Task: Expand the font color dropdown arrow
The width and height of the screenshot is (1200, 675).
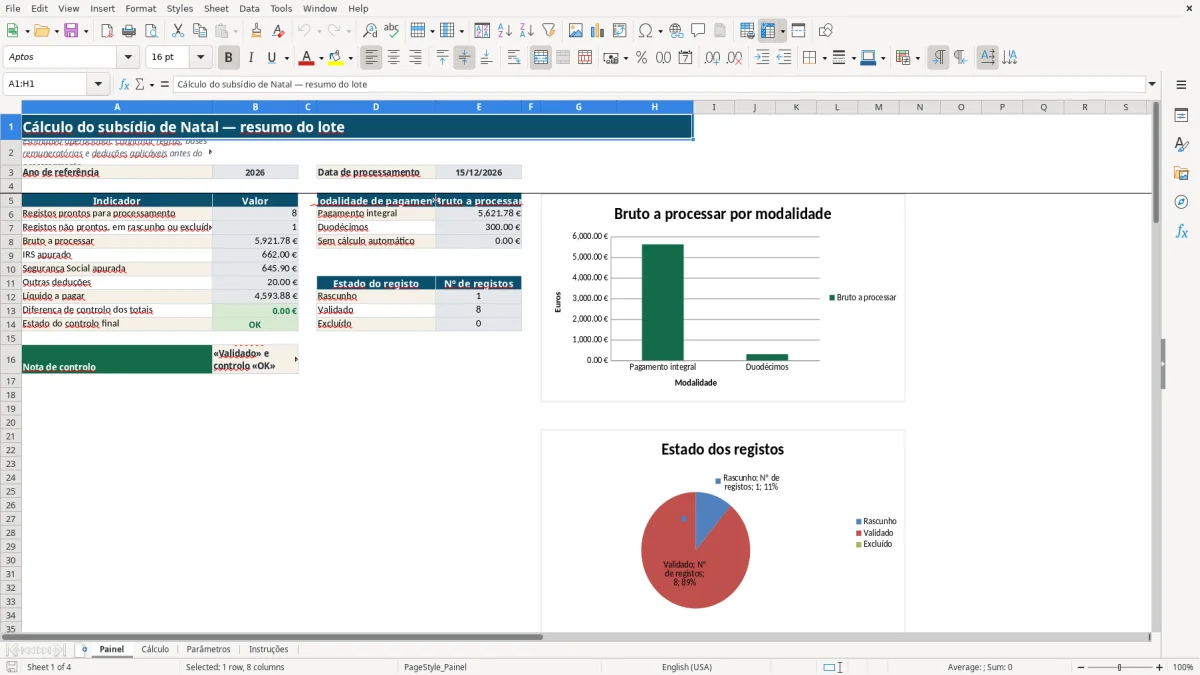Action: click(x=320, y=58)
